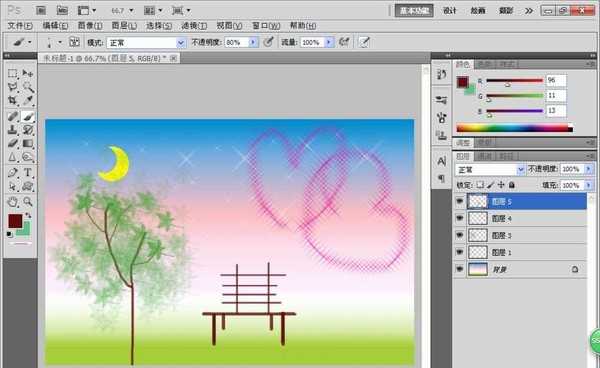Click the R value input field

556,80
